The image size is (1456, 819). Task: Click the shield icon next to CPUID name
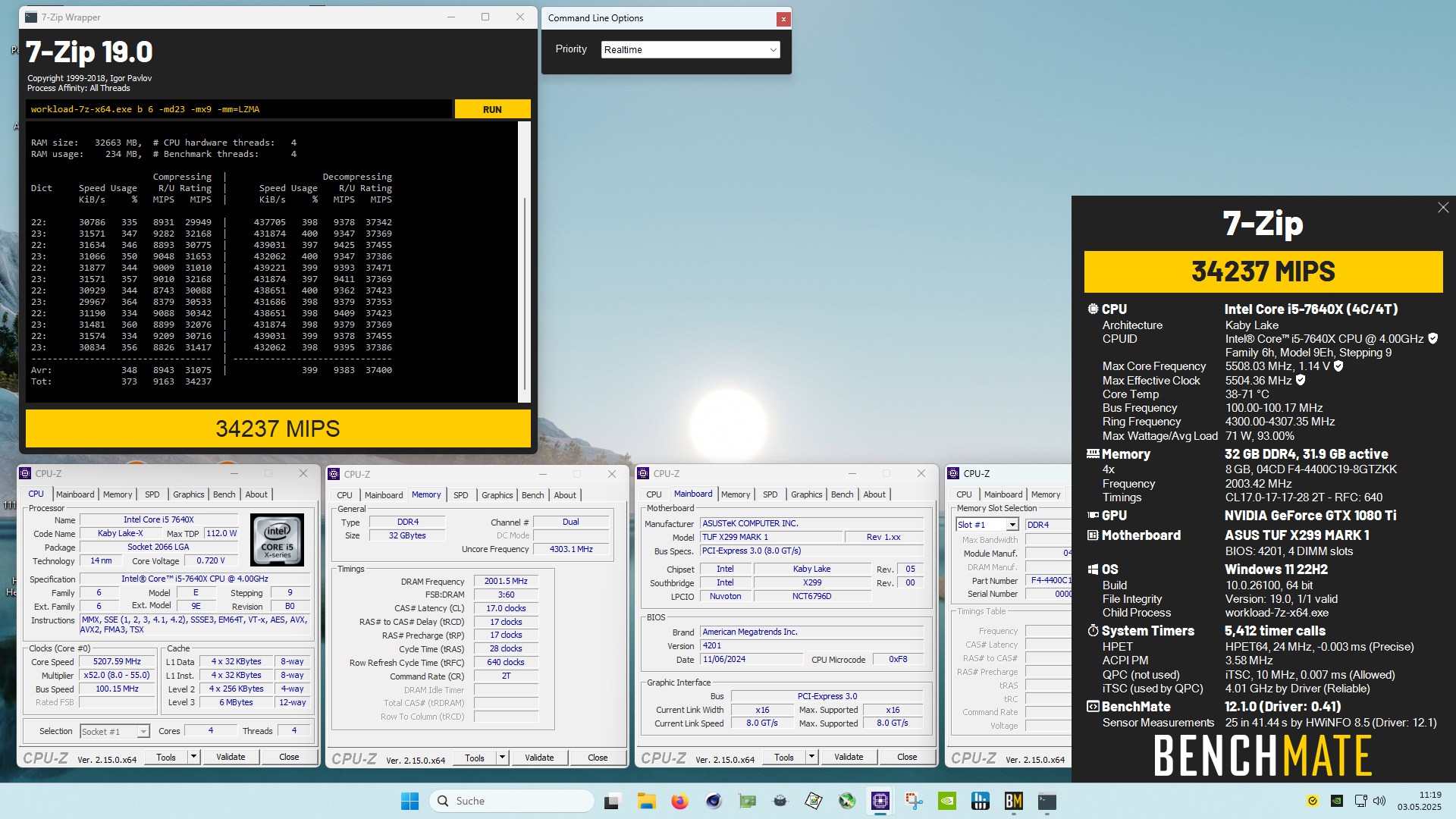pos(1432,338)
